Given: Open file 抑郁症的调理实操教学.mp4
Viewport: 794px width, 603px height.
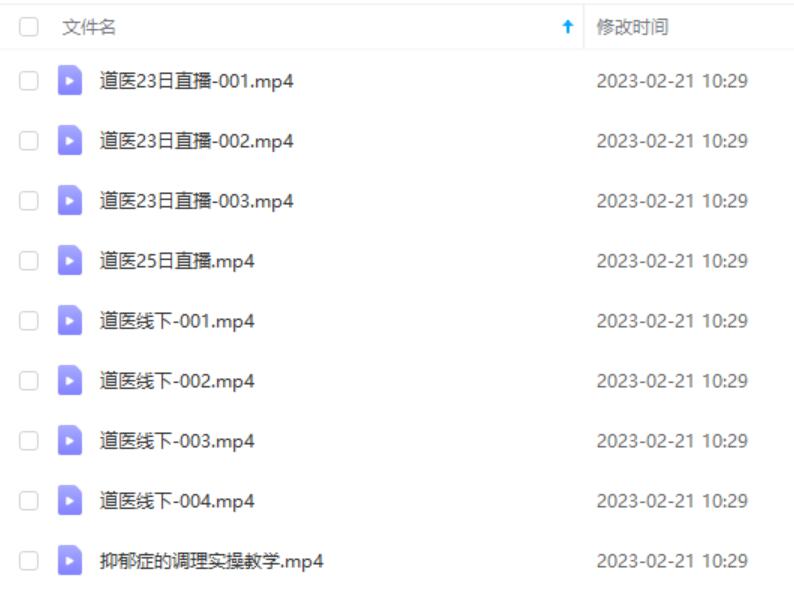Looking at the screenshot, I should pos(211,561).
